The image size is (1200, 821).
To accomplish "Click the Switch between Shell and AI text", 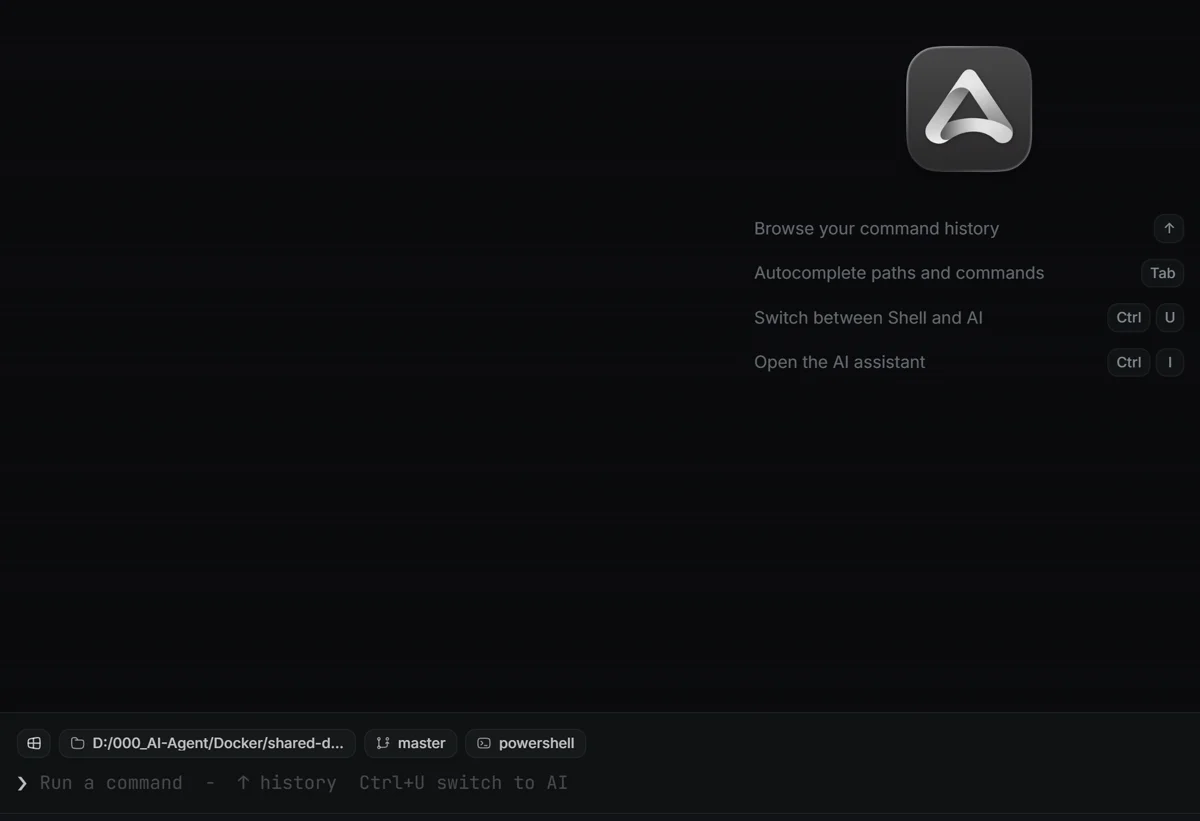I will (868, 318).
